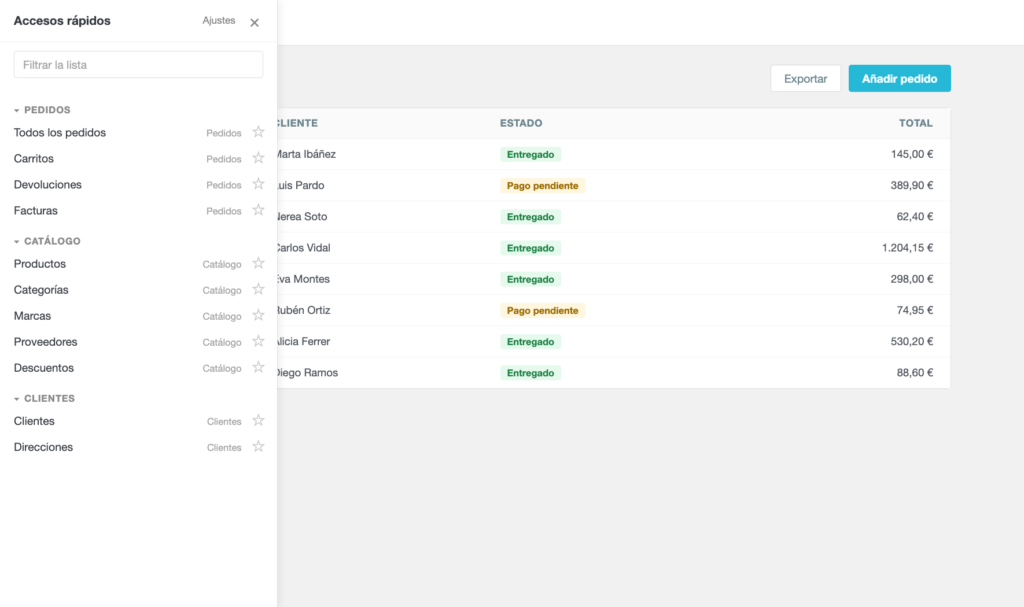Favorite the Marcas item star
Image resolution: width=1024 pixels, height=607 pixels.
(x=258, y=316)
